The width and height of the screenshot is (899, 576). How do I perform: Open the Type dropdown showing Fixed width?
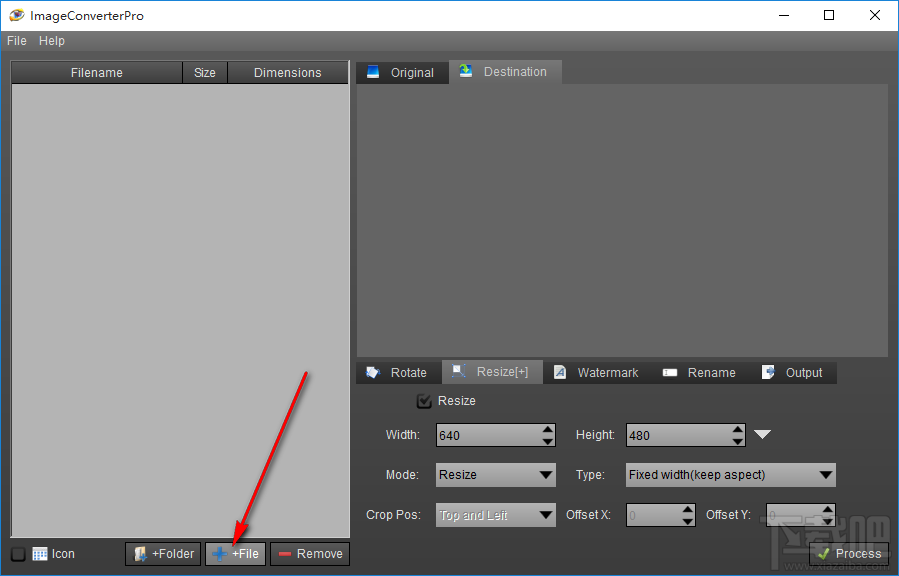[730, 474]
